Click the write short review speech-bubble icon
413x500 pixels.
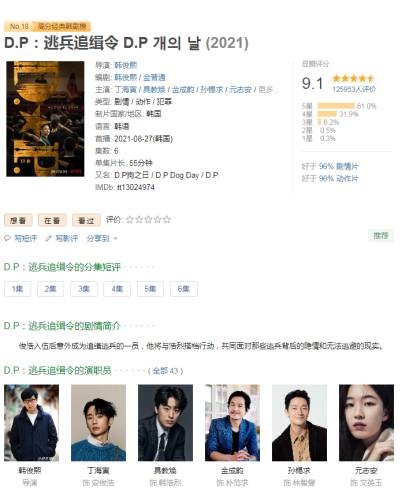pos(7,239)
